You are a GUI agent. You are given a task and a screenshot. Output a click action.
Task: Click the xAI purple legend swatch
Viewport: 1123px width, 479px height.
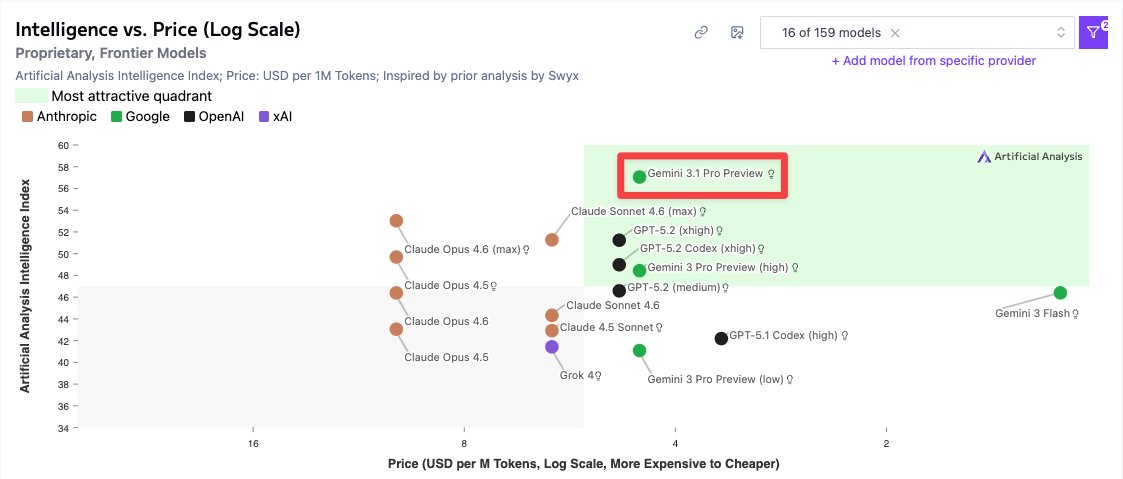click(264, 117)
